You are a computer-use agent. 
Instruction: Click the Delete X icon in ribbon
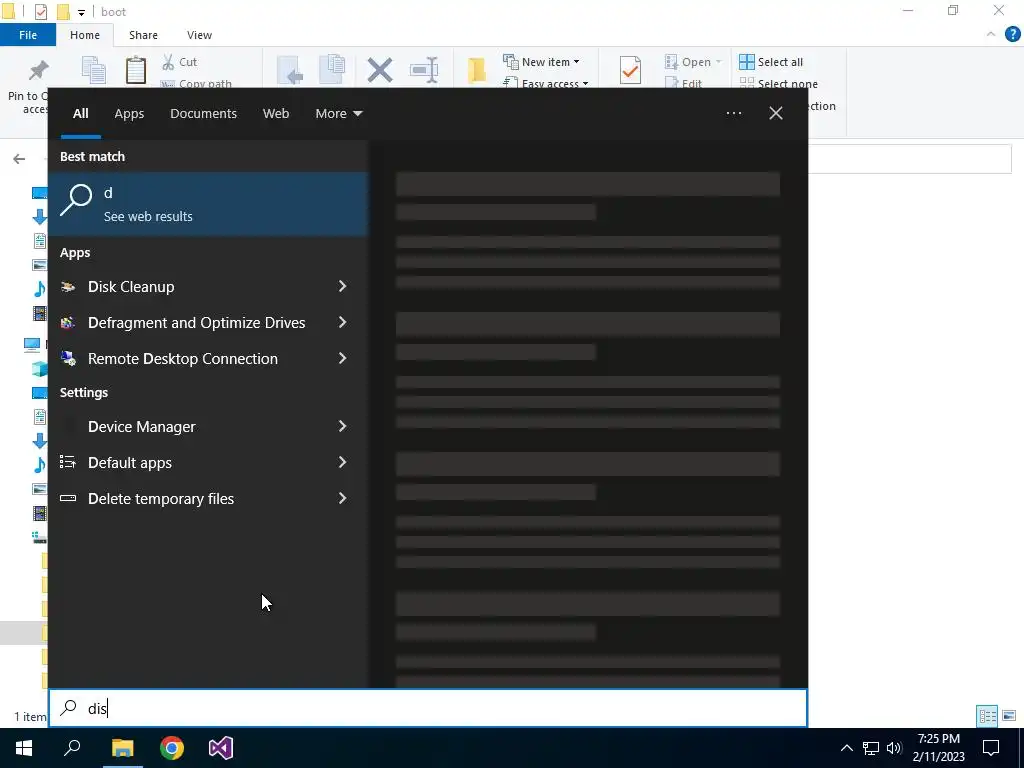point(379,70)
